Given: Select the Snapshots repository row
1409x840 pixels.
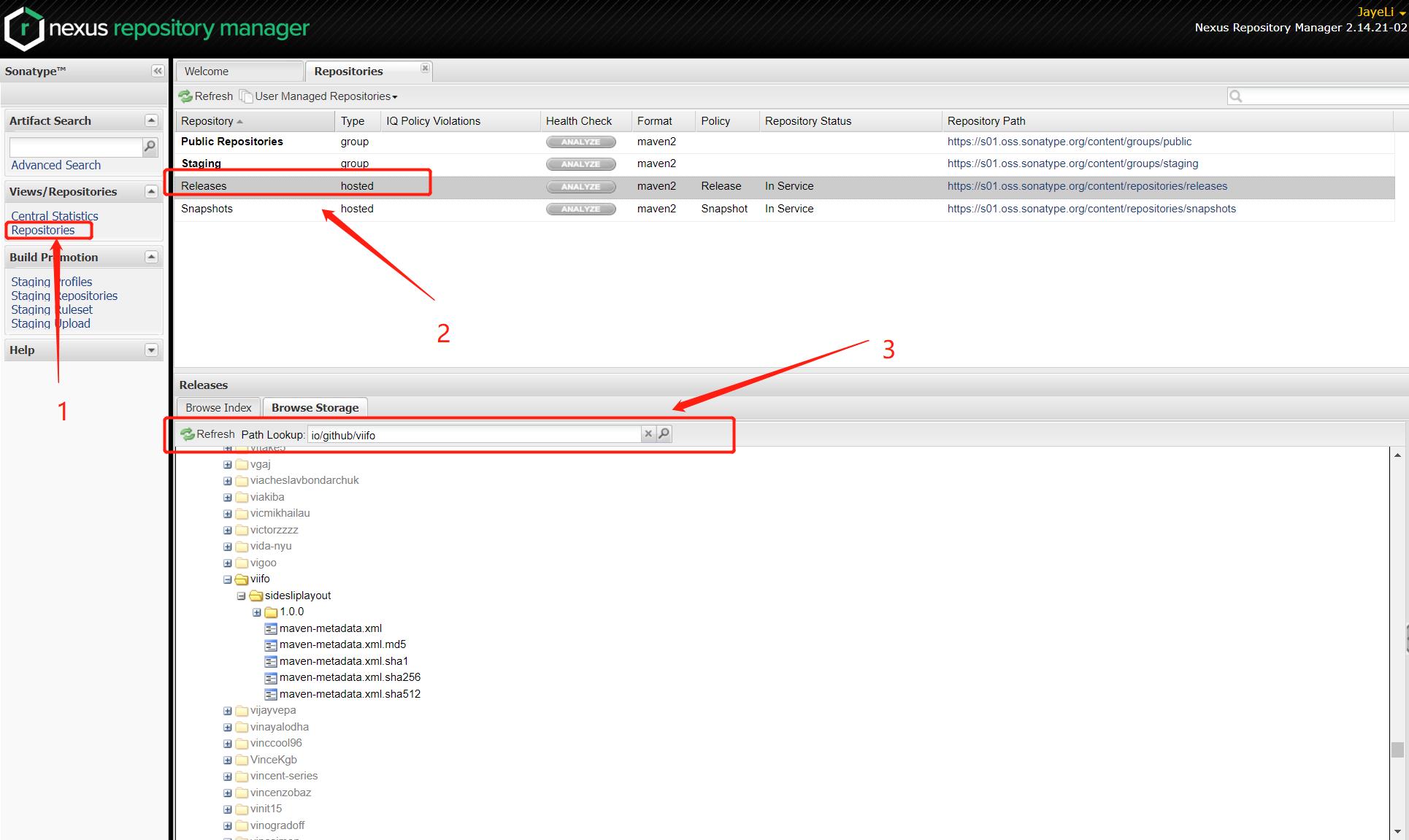Looking at the screenshot, I should coord(785,209).
